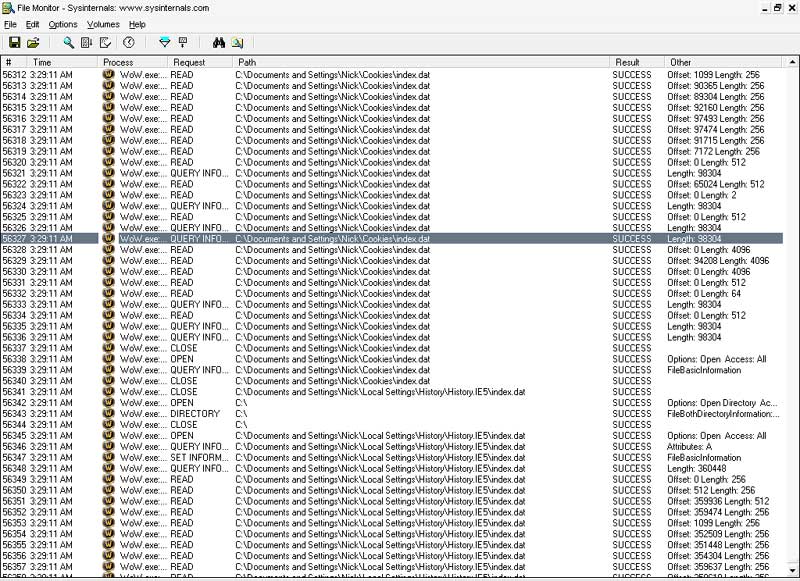Image resolution: width=800 pixels, height=581 pixels.
Task: Click the C:\ path in row 56342
Action: (241, 402)
